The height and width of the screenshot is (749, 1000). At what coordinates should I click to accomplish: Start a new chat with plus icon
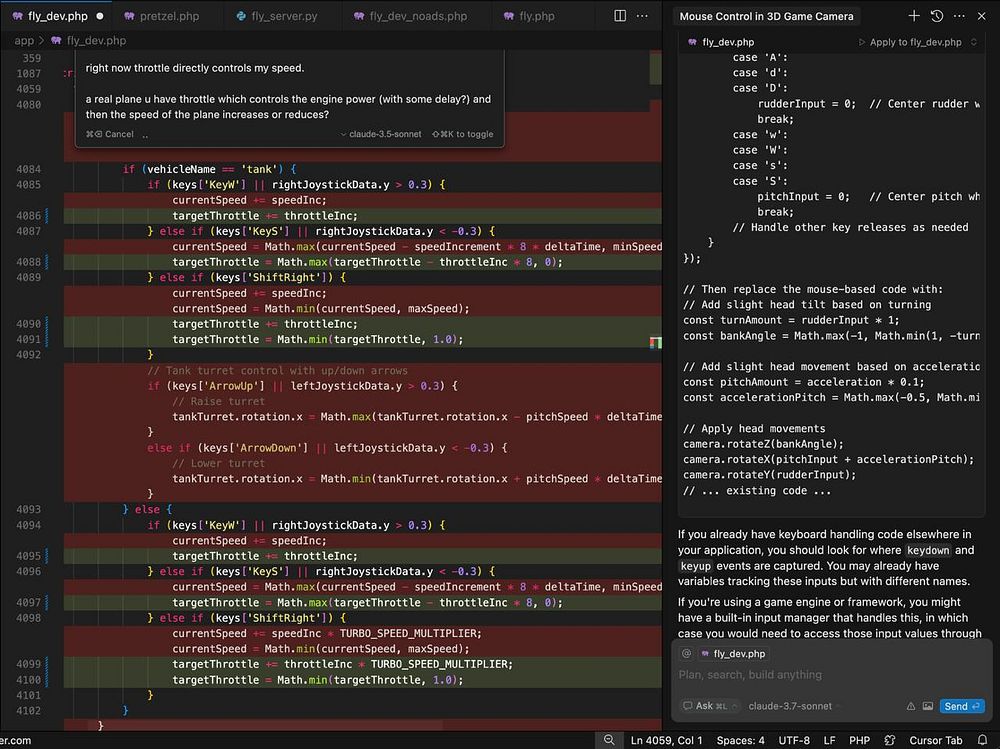914,16
